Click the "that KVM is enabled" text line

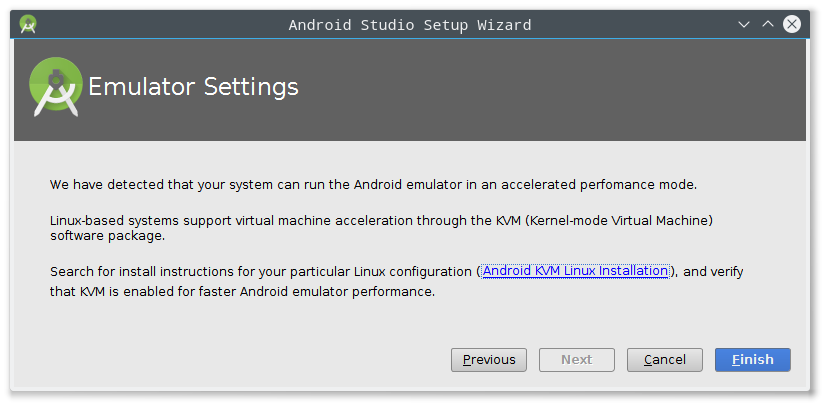242,291
